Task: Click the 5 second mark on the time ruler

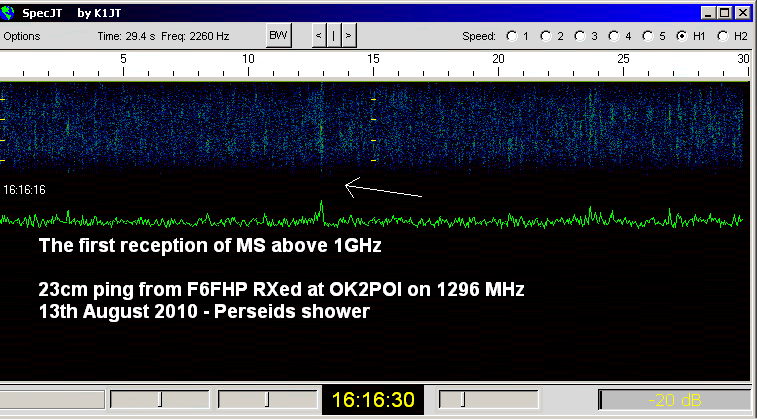Action: 124,59
